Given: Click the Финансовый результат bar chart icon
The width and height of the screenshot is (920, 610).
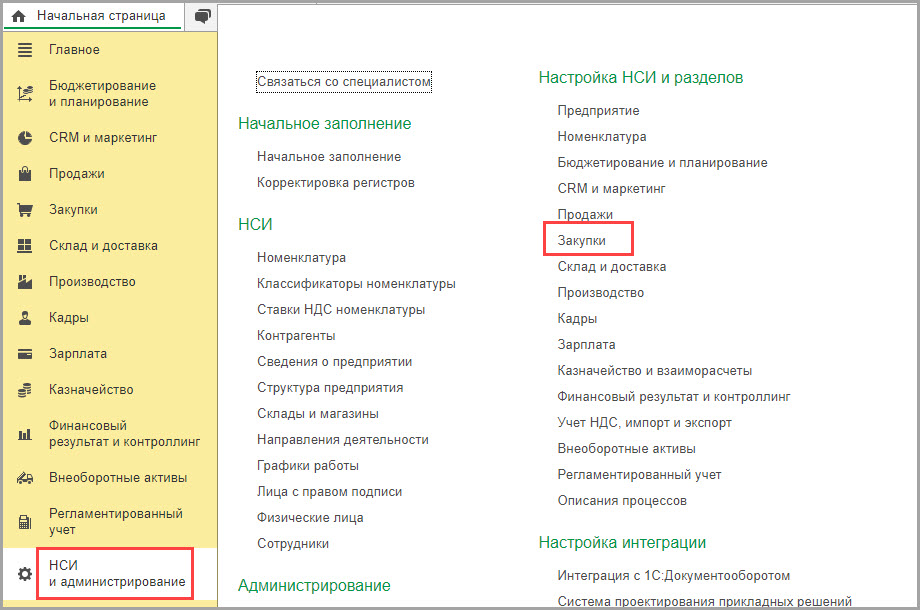Looking at the screenshot, I should pyautogui.click(x=25, y=434).
